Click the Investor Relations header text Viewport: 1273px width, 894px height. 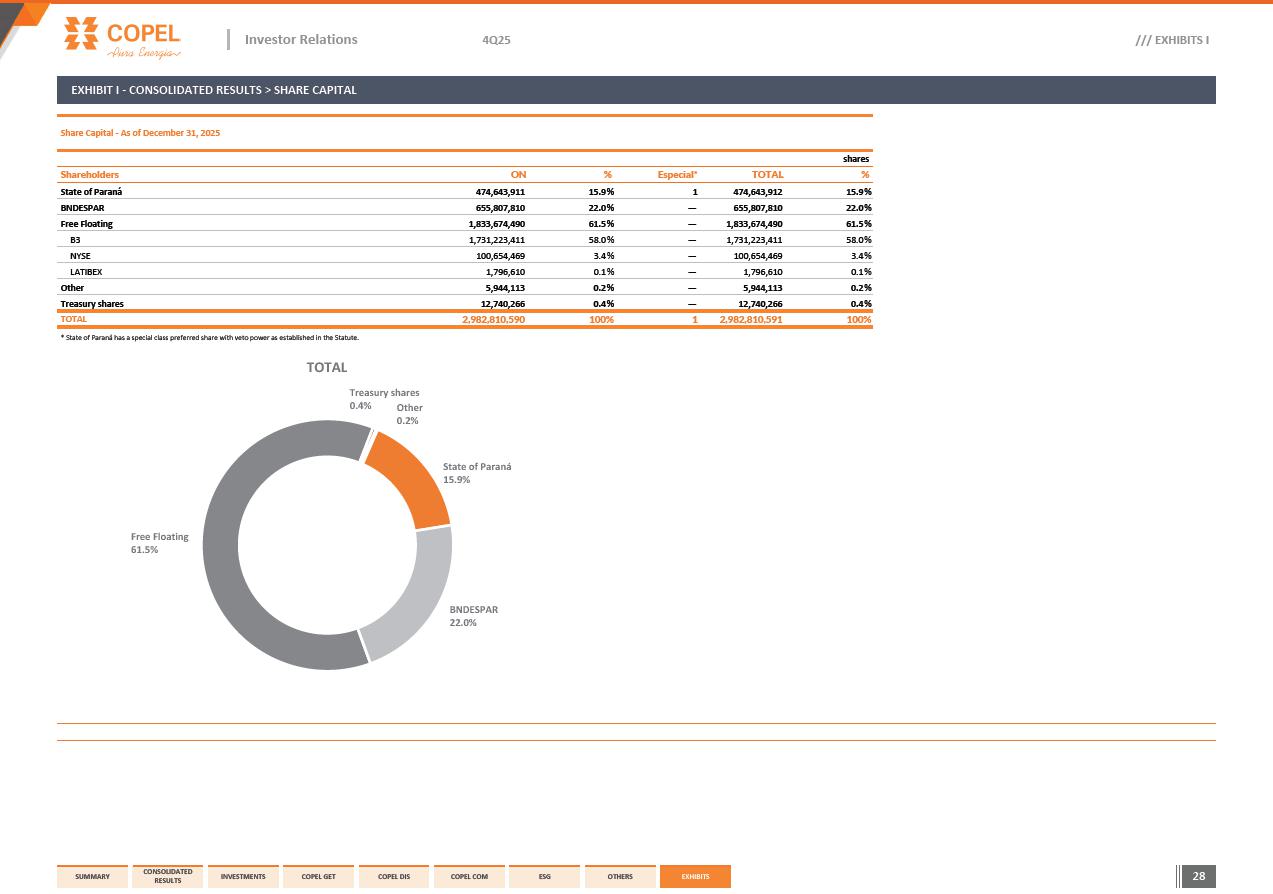(x=301, y=40)
